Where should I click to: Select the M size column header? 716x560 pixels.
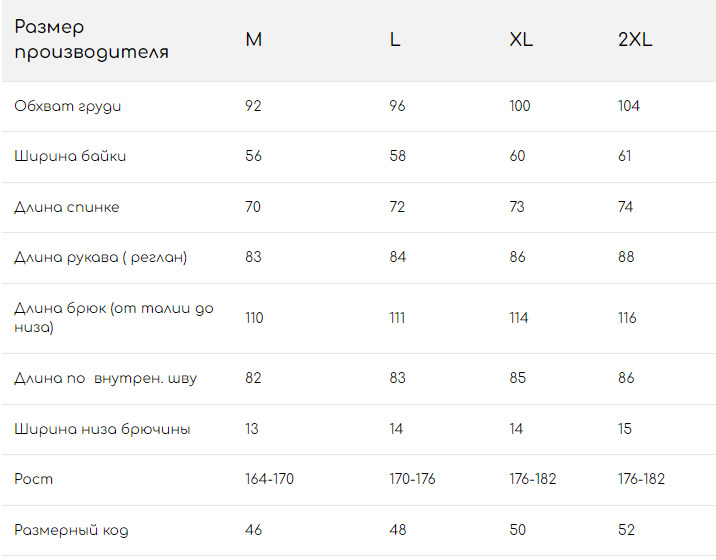254,40
